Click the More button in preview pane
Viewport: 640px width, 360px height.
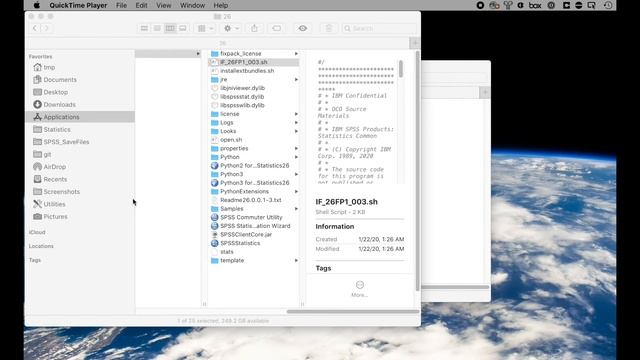360,289
